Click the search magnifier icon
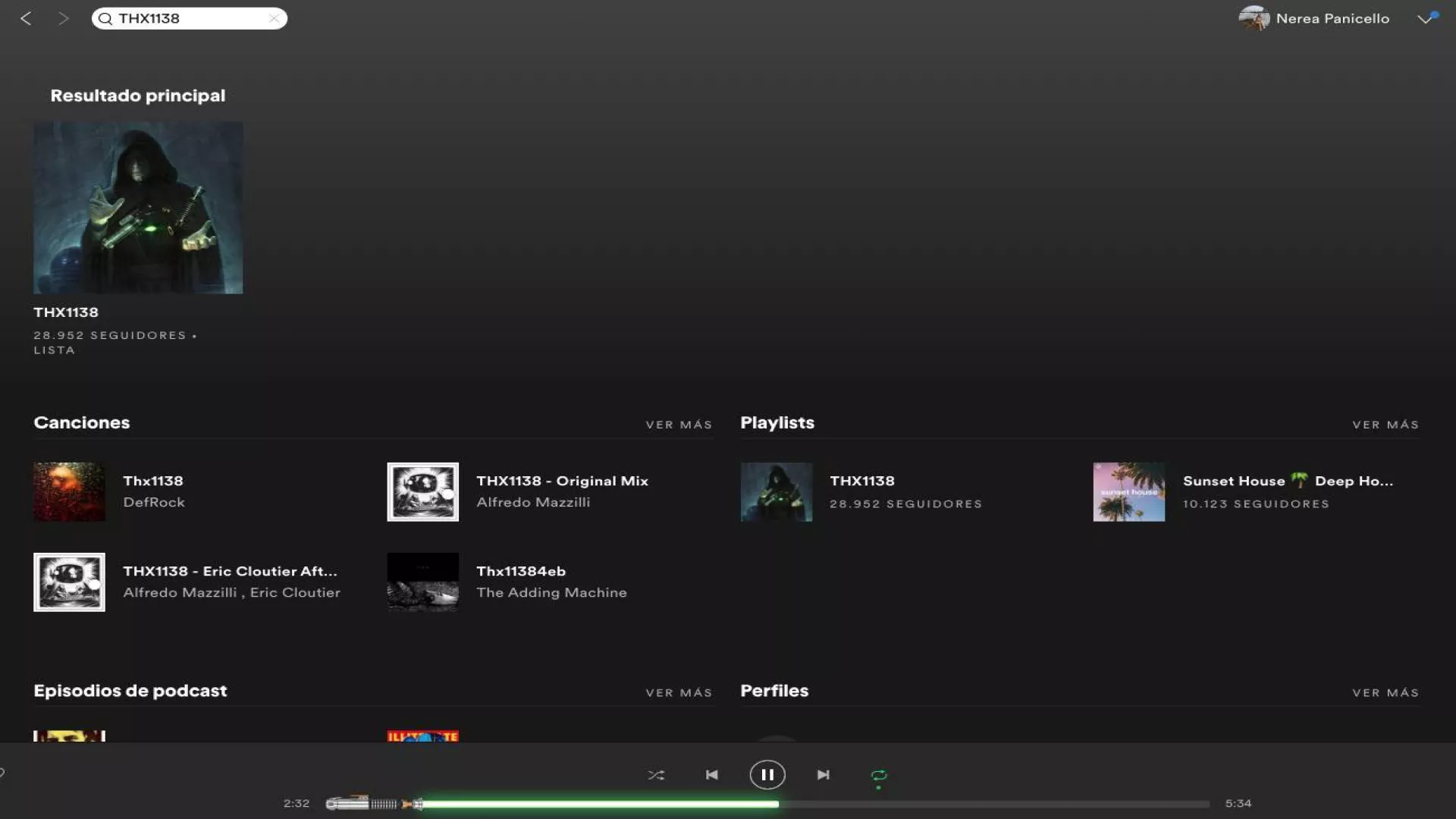Viewport: 1456px width, 819px height. coord(105,19)
